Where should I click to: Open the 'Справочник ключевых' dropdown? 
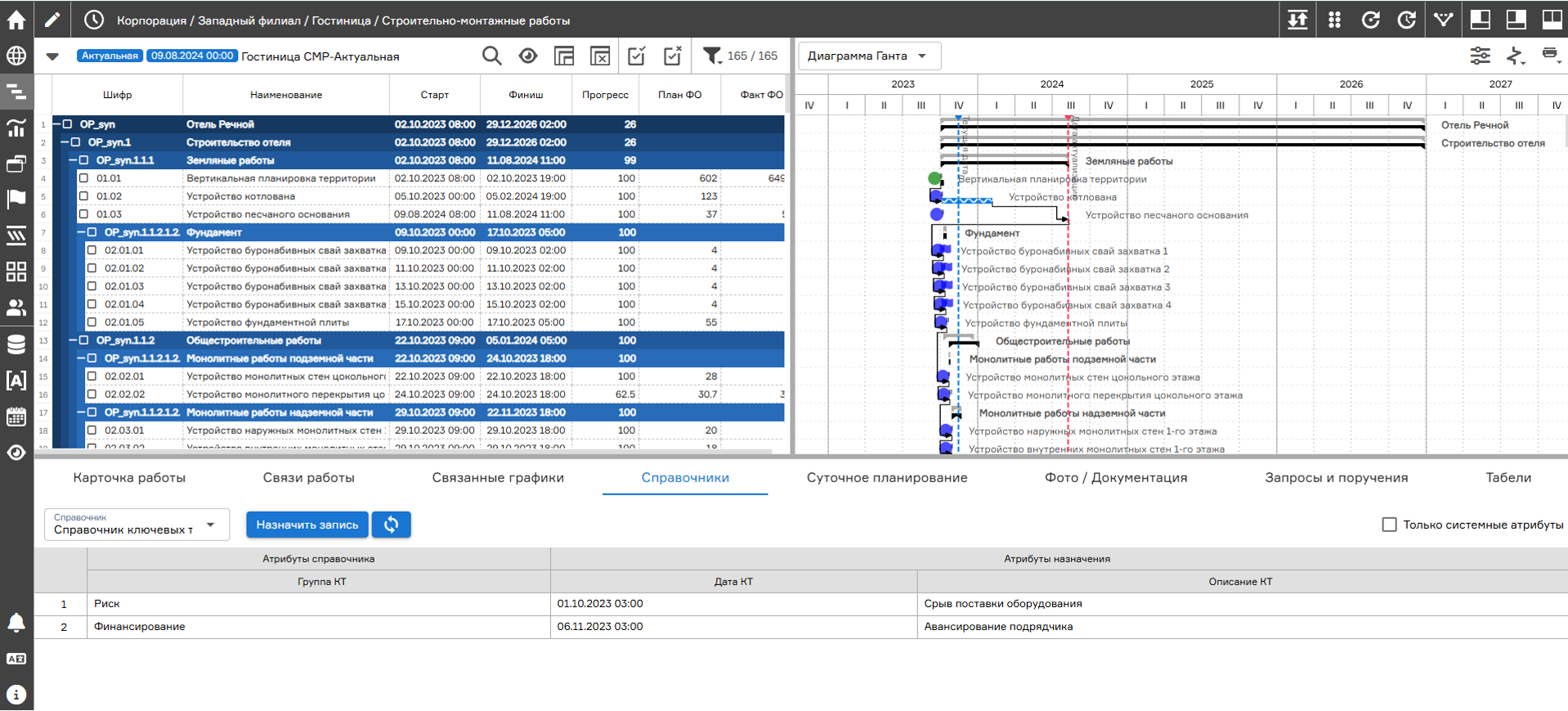pyautogui.click(x=137, y=525)
